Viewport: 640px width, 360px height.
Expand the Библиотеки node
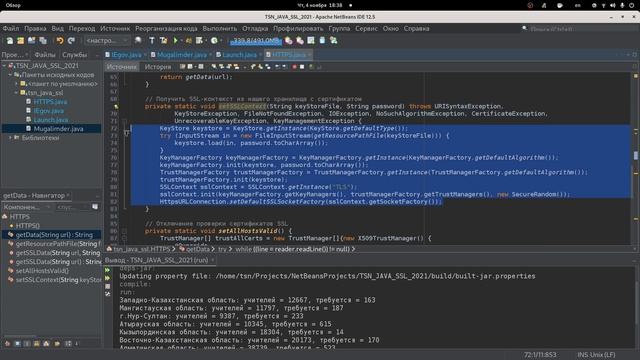tap(10, 138)
